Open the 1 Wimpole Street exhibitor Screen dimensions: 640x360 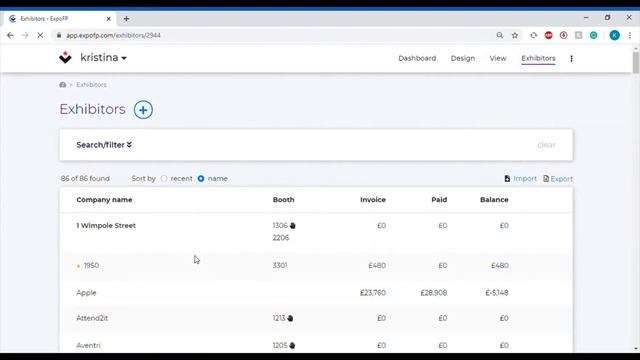pyautogui.click(x=106, y=226)
